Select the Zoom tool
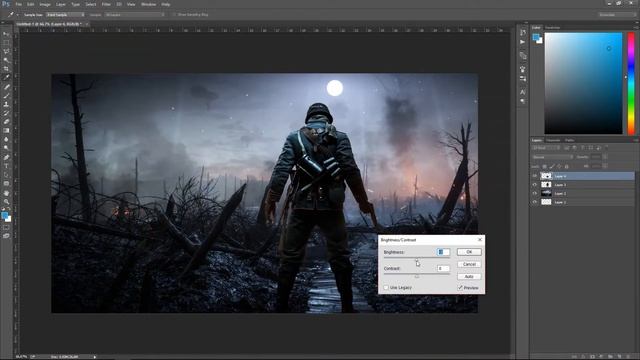The height and width of the screenshot is (360, 640). [6, 202]
